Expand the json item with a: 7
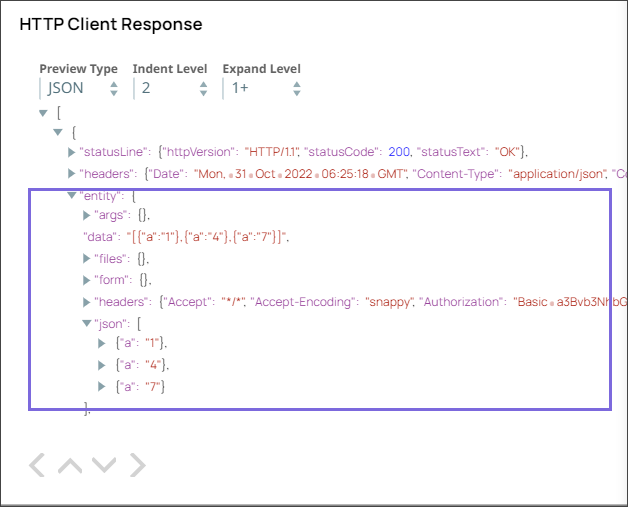This screenshot has height=507, width=628. (101, 386)
